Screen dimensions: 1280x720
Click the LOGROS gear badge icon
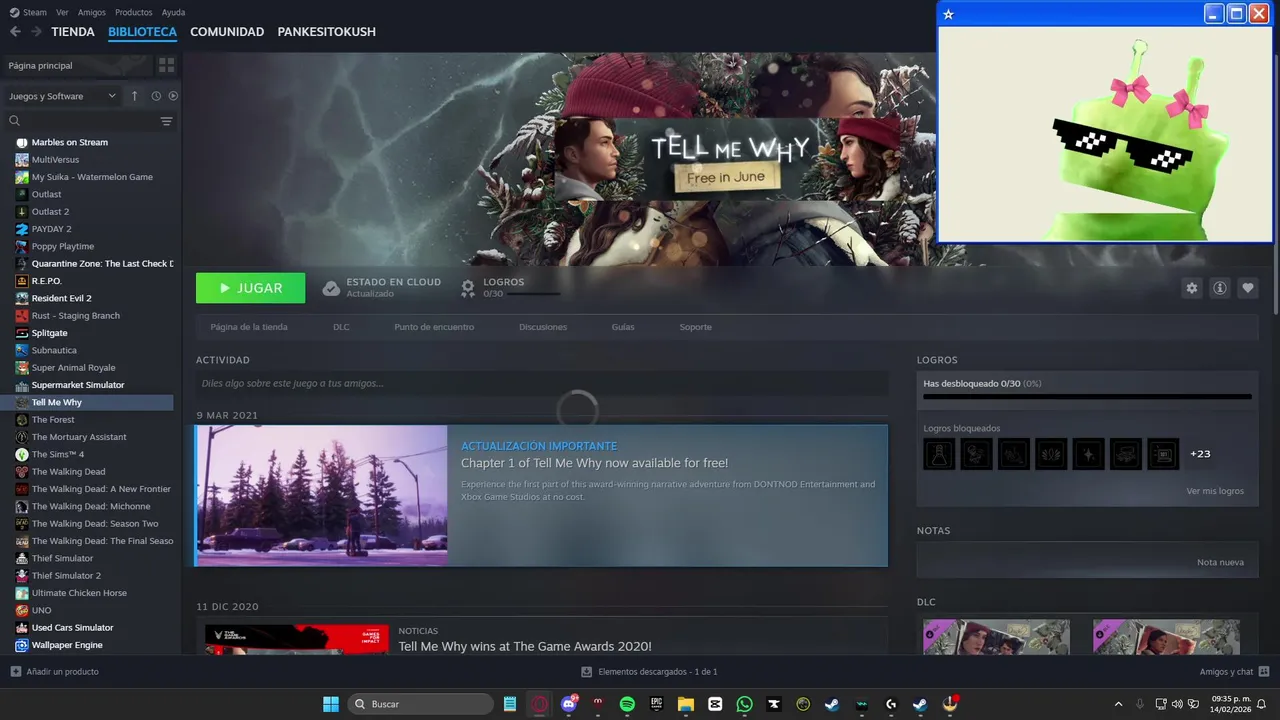[x=467, y=288]
